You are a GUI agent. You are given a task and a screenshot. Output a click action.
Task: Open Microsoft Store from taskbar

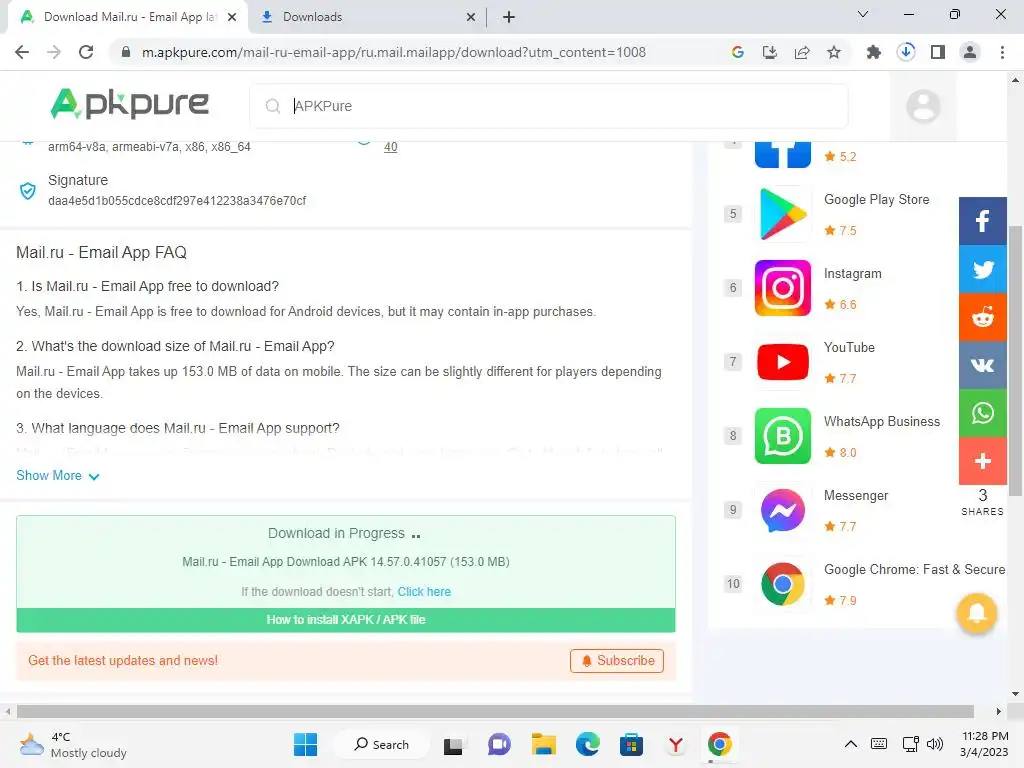point(631,744)
